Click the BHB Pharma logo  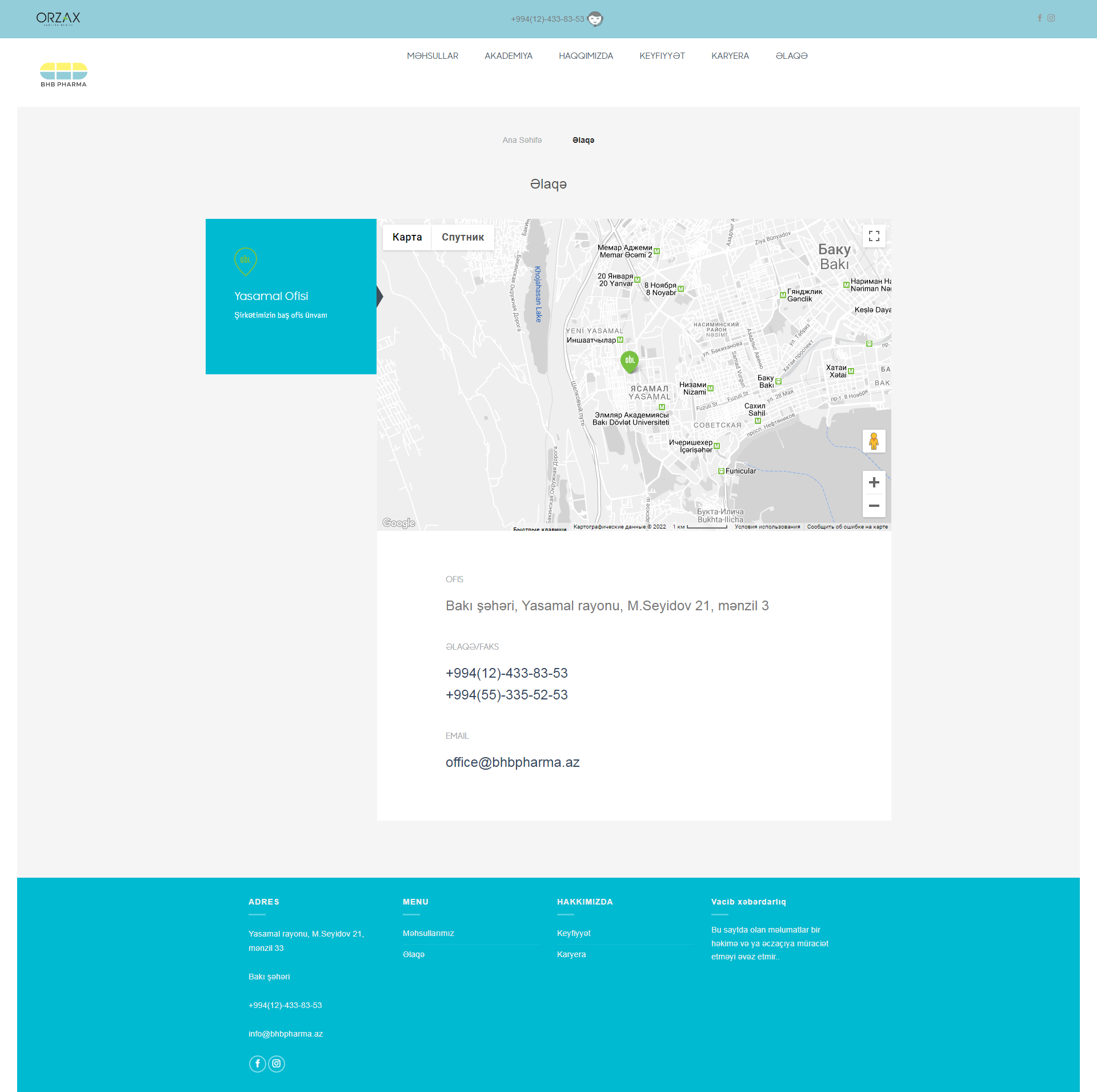pos(63,74)
